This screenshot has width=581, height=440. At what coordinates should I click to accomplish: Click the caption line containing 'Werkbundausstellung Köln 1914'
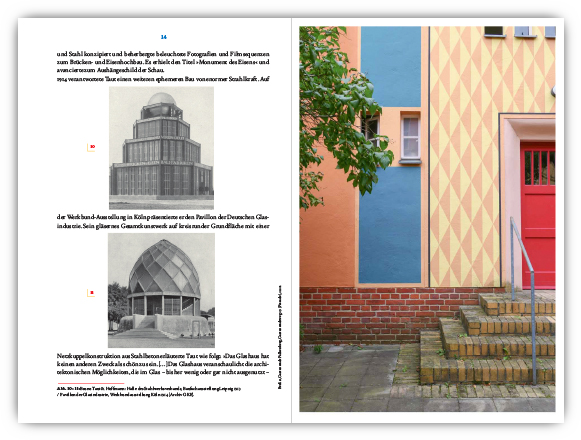pos(125,394)
